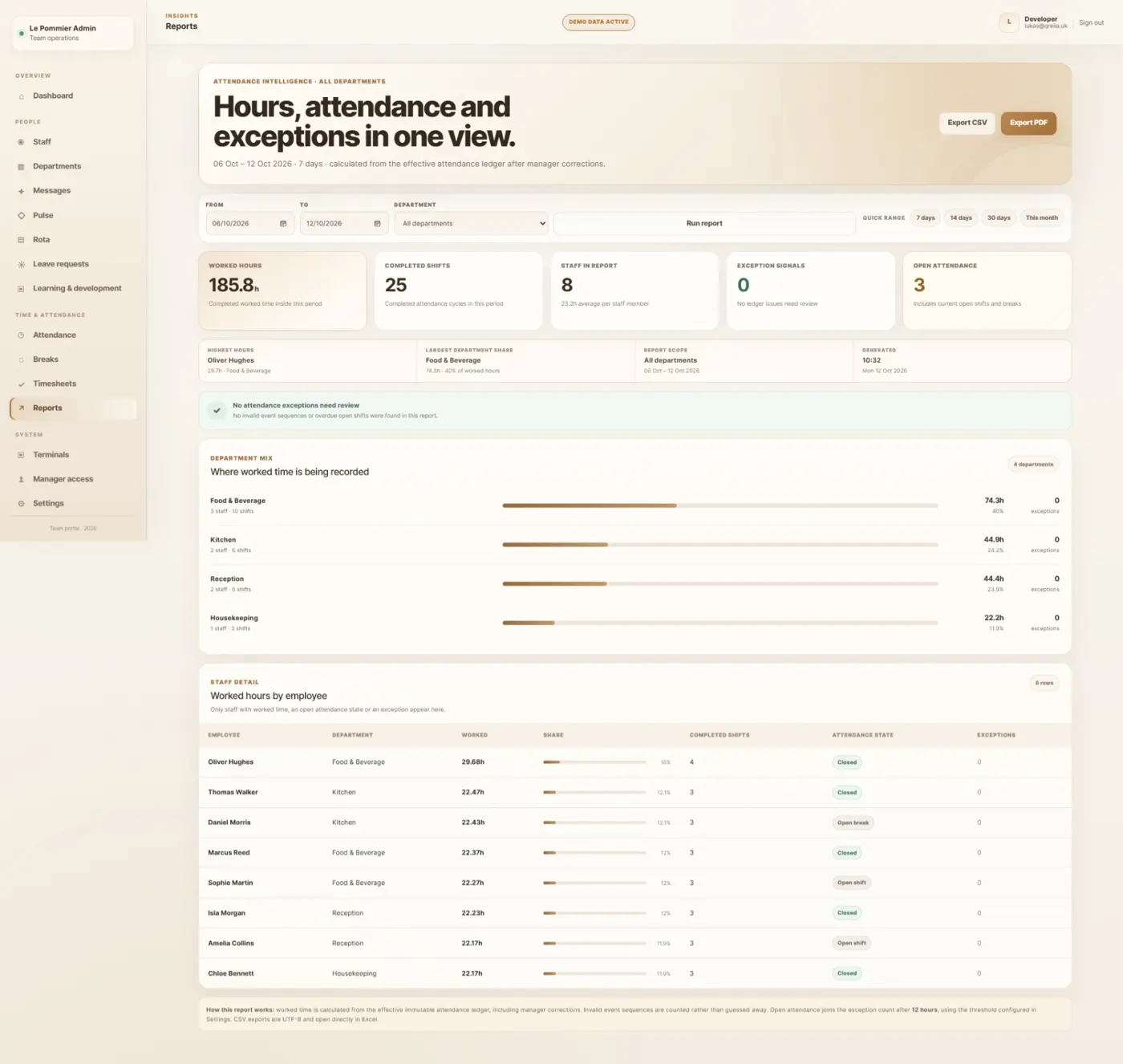Screen dimensions: 1123x1064
Task: Choose the 14 days quick range
Action: 961,218
